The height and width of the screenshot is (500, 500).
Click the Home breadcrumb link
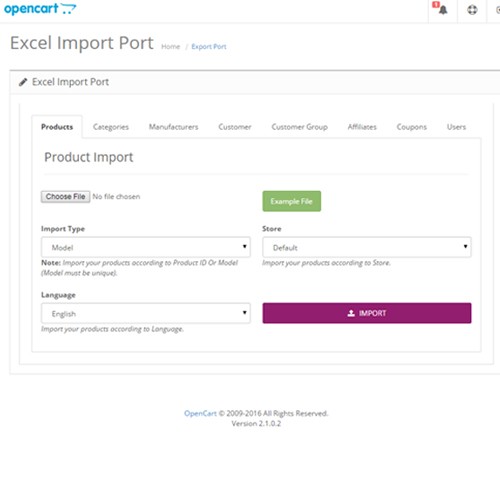(171, 47)
